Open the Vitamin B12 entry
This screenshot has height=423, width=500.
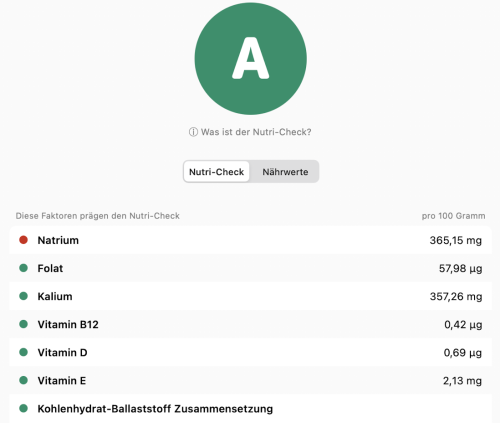(250, 324)
